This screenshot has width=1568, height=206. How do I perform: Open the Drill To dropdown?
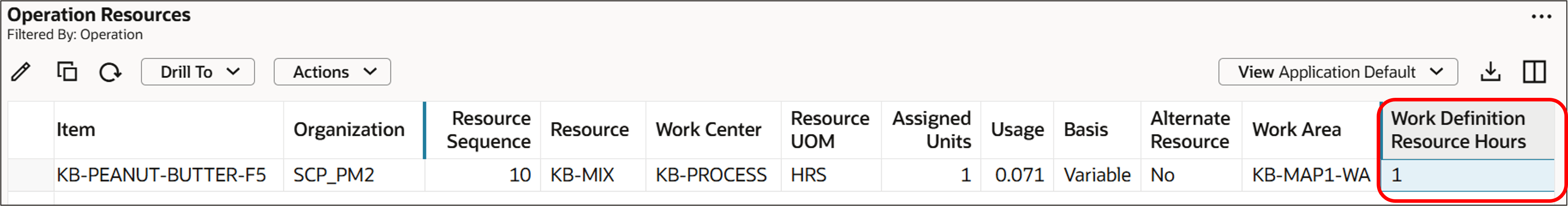coord(197,71)
